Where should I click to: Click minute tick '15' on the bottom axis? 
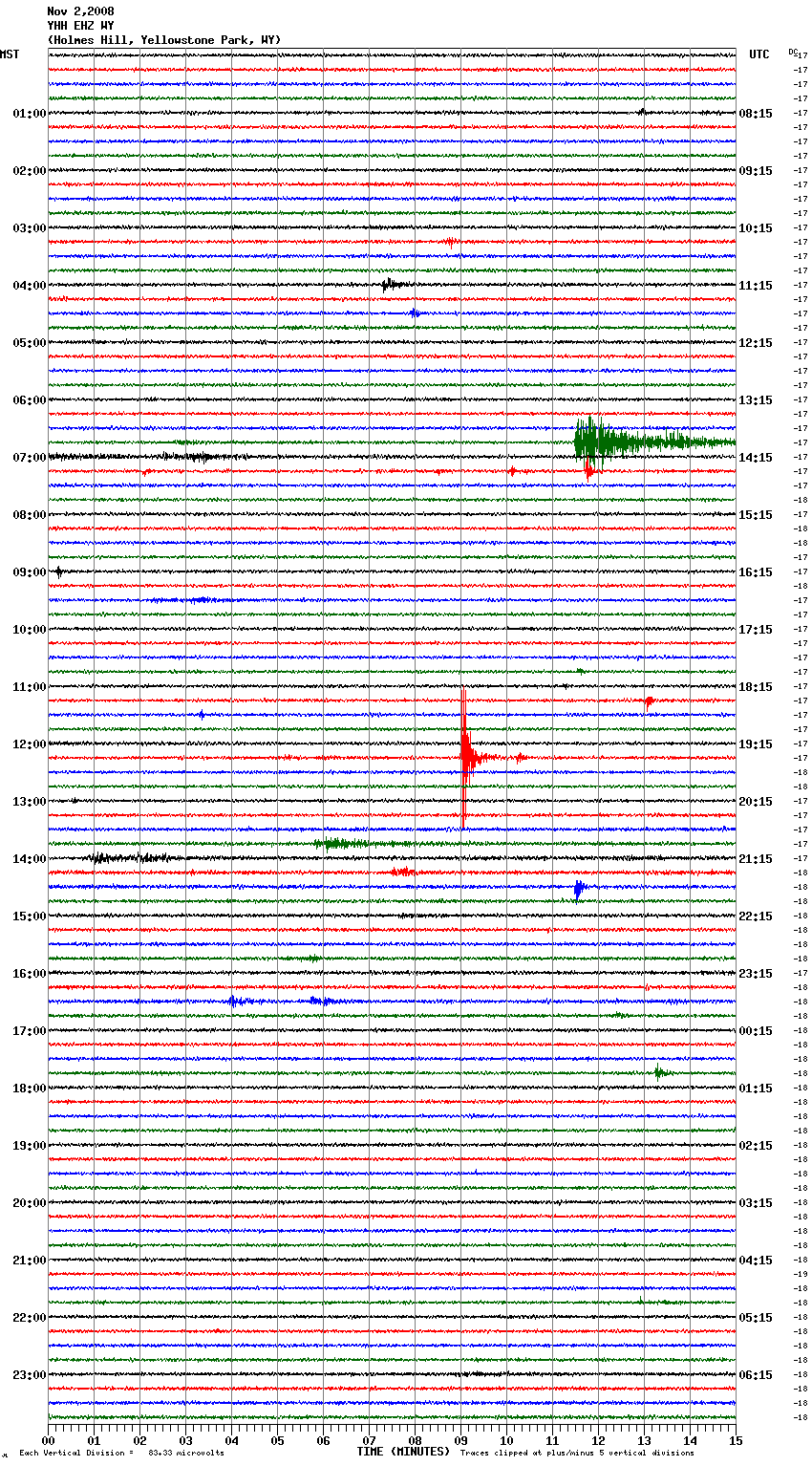pyautogui.click(x=735, y=1440)
